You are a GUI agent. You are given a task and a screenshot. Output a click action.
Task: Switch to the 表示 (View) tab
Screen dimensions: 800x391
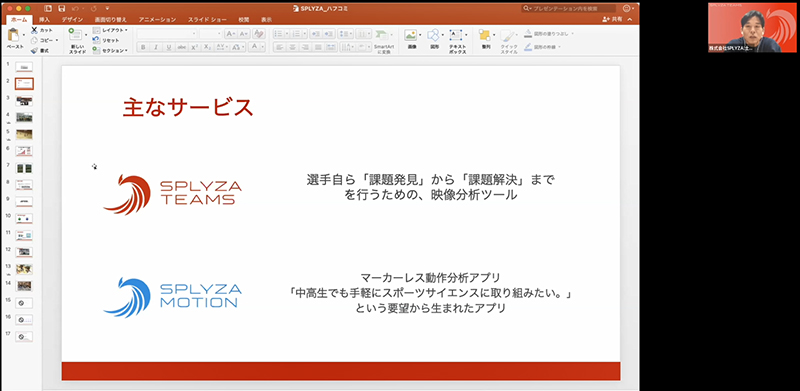pos(266,19)
